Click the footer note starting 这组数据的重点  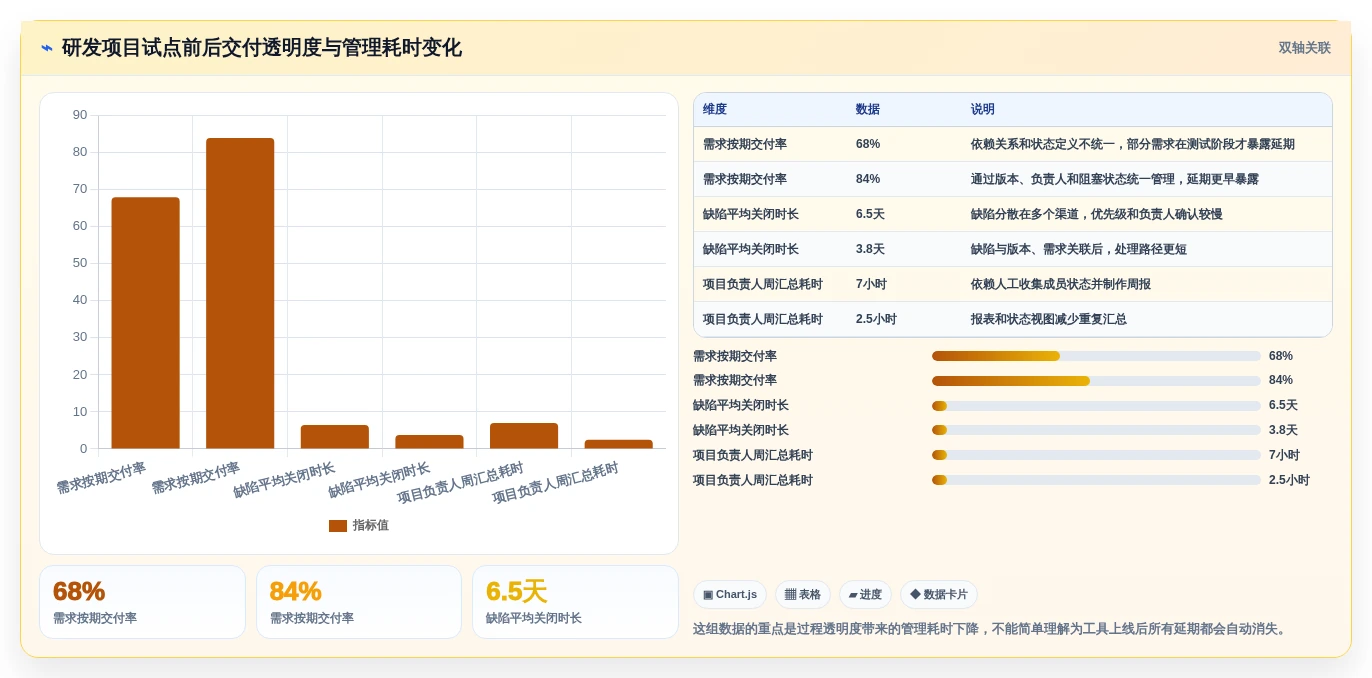click(x=991, y=629)
